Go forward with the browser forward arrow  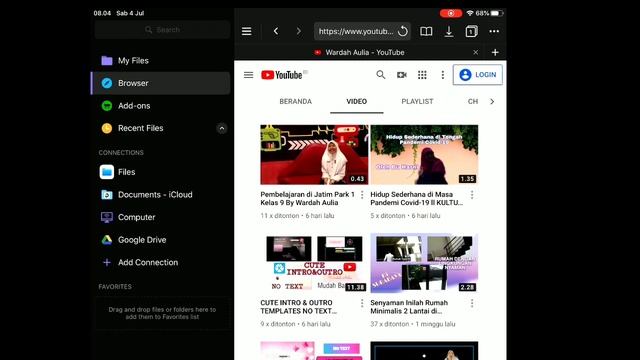[298, 31]
